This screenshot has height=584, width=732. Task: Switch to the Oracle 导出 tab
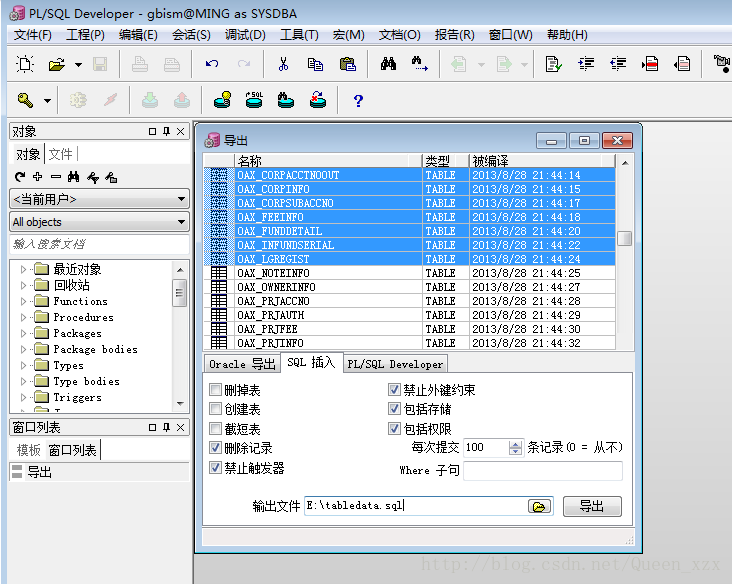[x=242, y=364]
